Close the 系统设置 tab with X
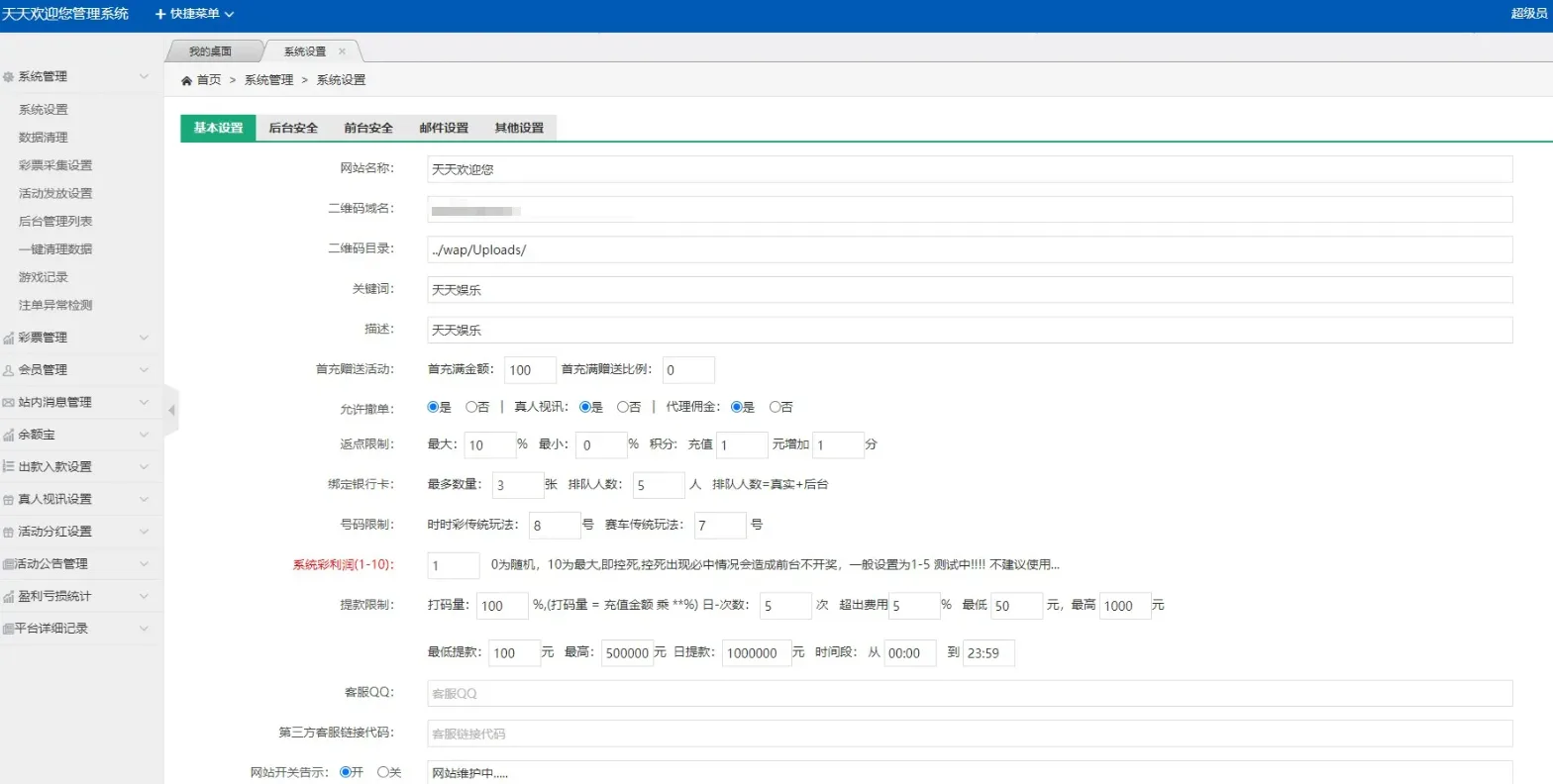The width and height of the screenshot is (1553, 784). (343, 51)
